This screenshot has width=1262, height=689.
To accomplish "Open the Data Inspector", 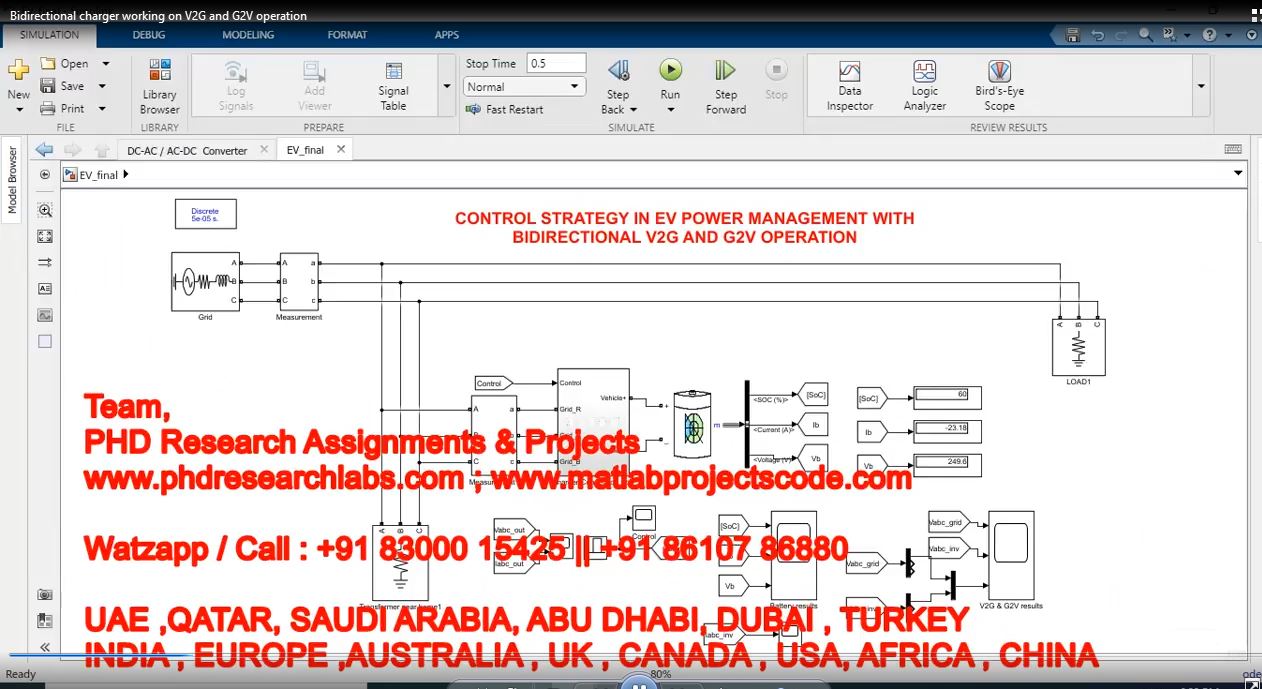I will click(x=849, y=86).
